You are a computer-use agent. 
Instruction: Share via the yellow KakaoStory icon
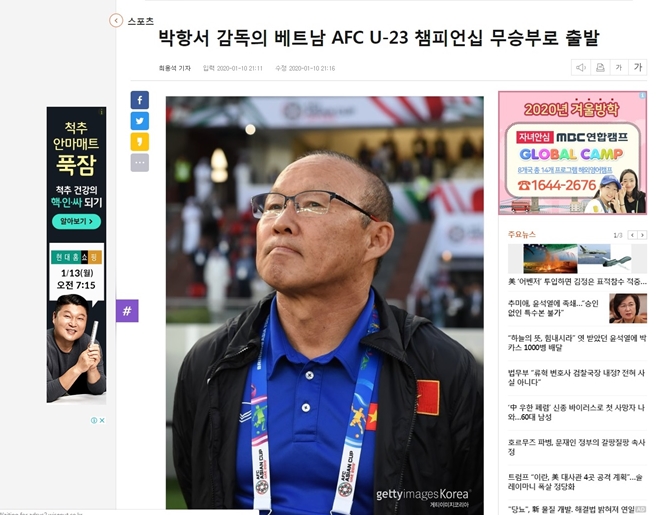pos(140,142)
